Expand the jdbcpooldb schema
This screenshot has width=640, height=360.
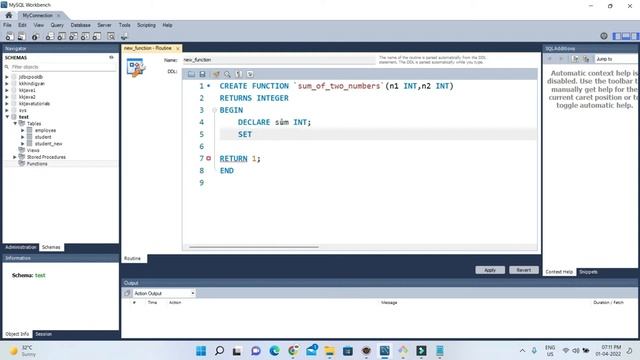tap(7, 77)
